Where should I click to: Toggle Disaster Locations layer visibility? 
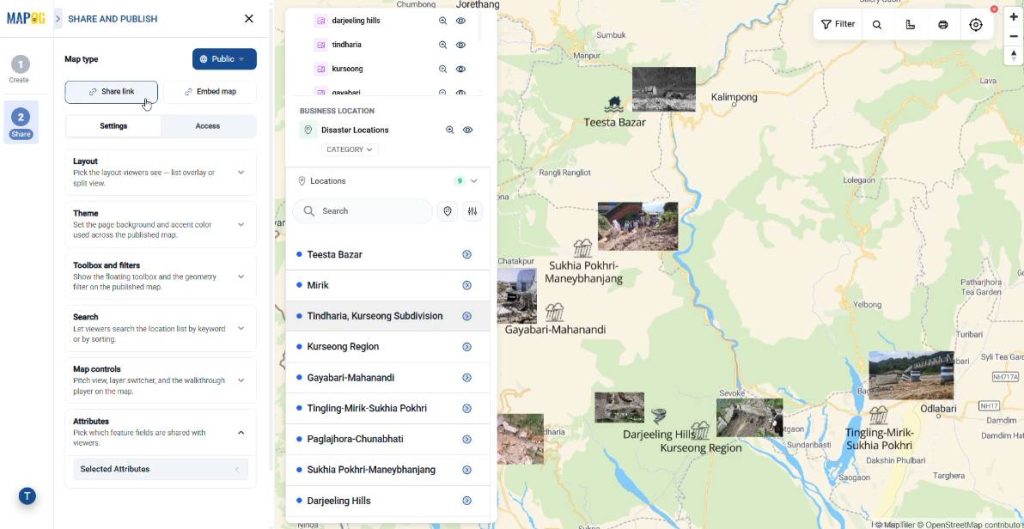pyautogui.click(x=468, y=130)
